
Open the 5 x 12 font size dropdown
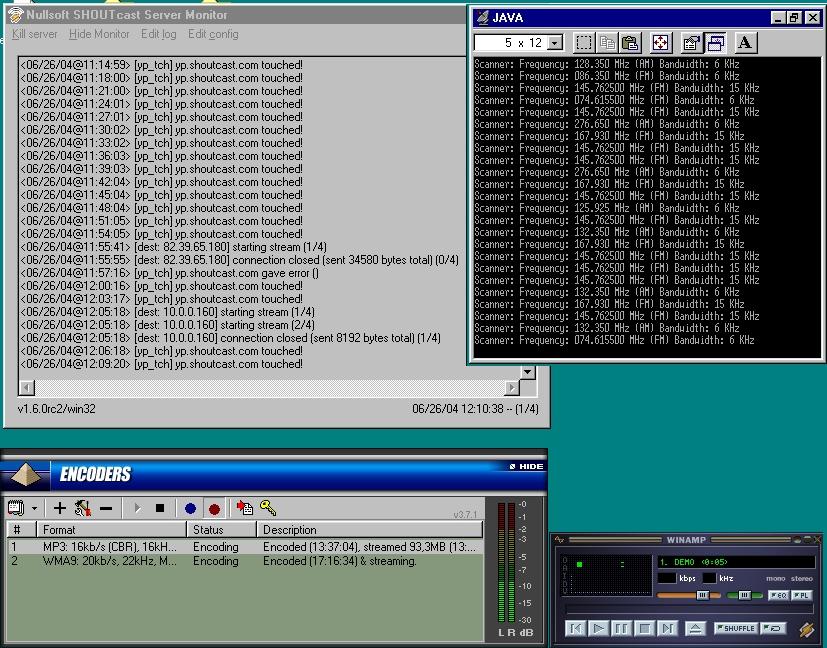point(554,42)
